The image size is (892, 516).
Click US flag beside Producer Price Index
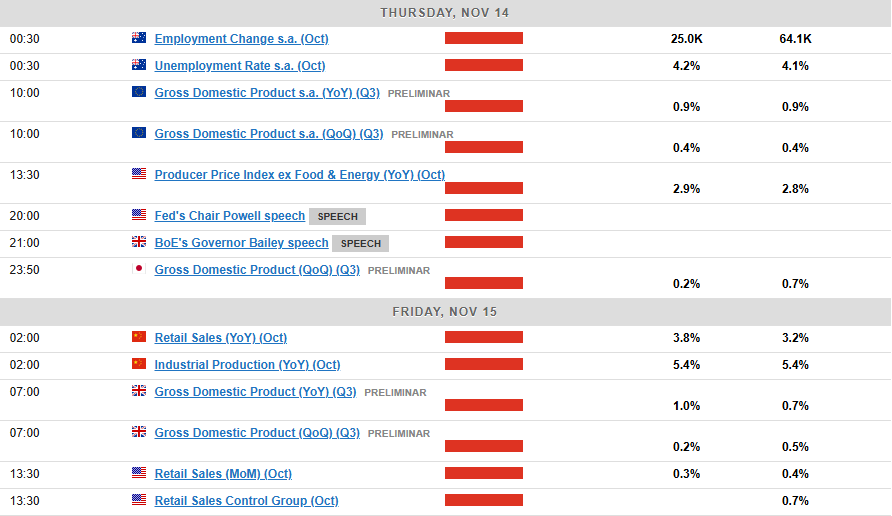(x=139, y=174)
